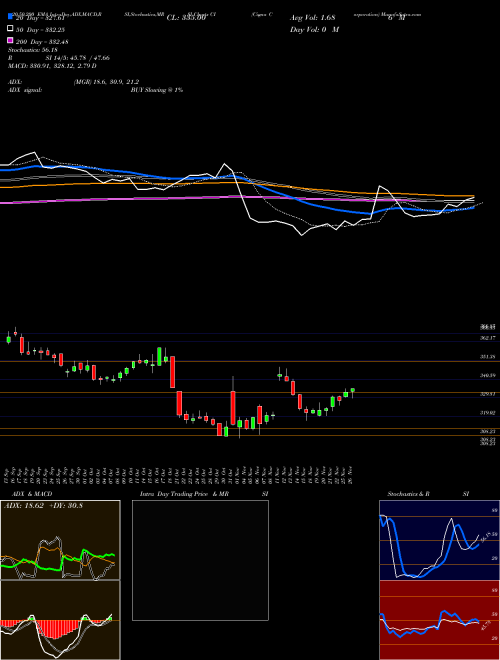Click the 362.17 price axis label
Image resolution: width=500 pixels, height=660 pixels.
tap(489, 338)
